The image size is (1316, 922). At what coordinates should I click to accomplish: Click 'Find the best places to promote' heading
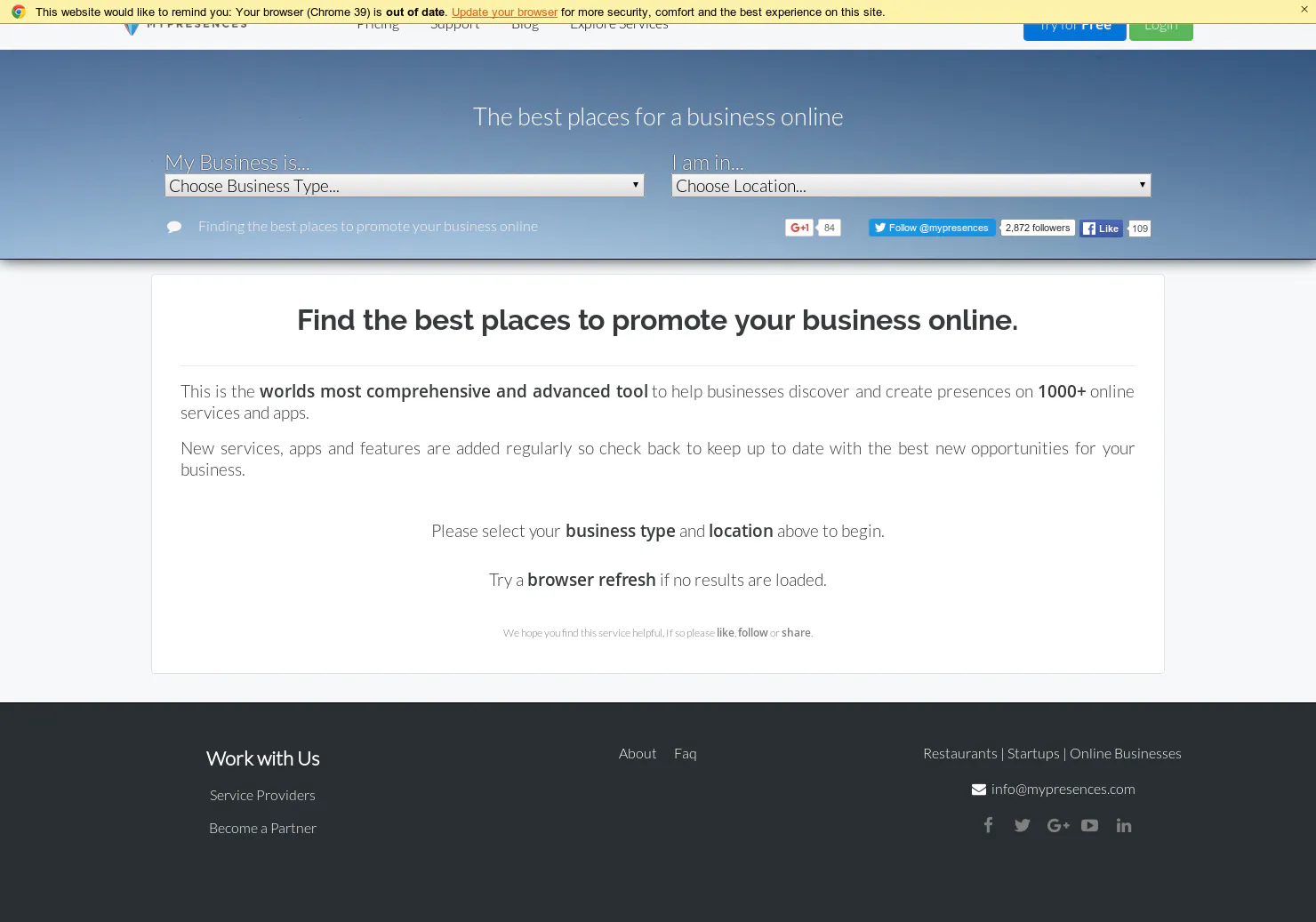[x=657, y=320]
